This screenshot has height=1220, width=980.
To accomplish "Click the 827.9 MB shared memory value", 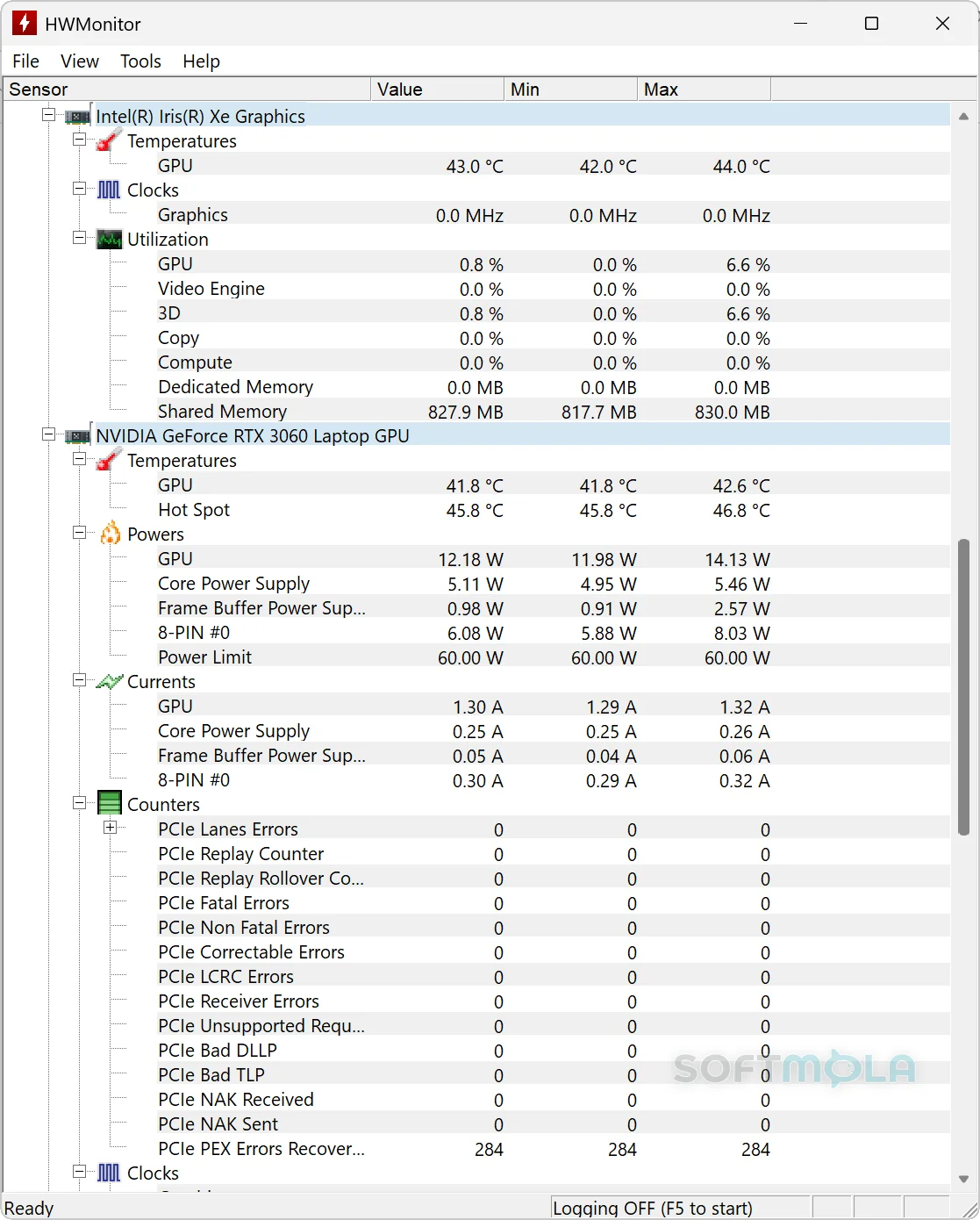I will pos(466,413).
